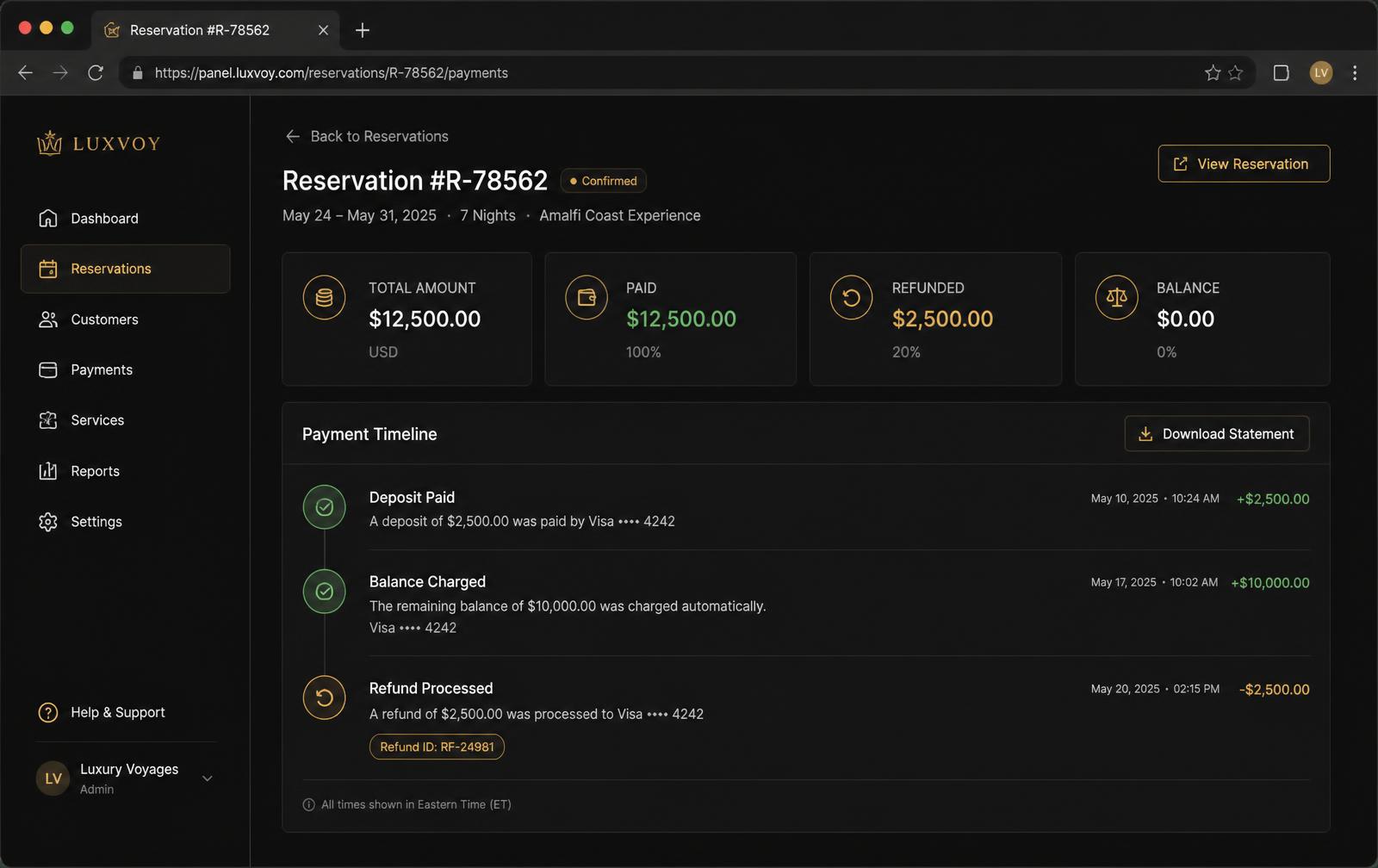Click the Deposit Paid heading

tap(412, 498)
